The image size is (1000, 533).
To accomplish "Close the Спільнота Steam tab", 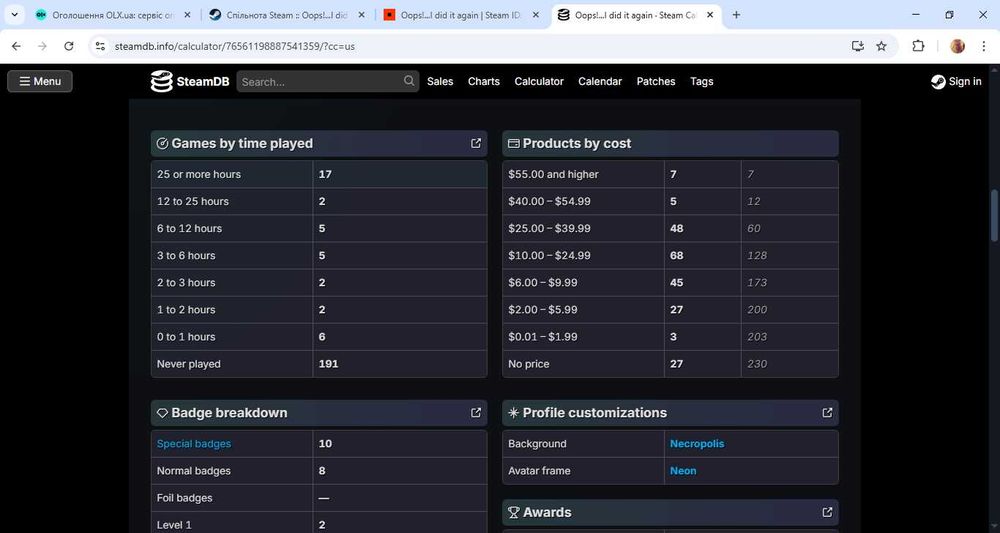I will click(362, 15).
